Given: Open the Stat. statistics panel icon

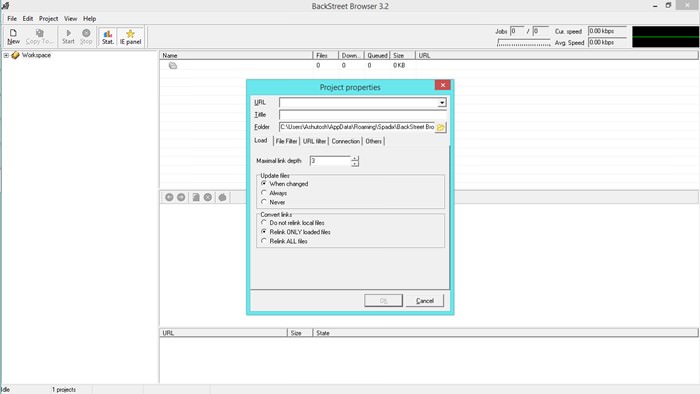Looking at the screenshot, I should (x=108, y=37).
